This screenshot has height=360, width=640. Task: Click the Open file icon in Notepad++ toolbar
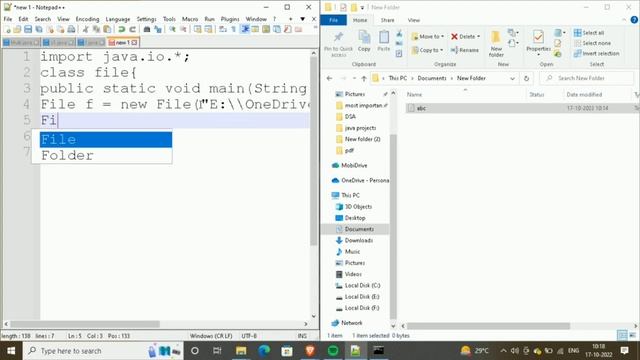coord(17,29)
